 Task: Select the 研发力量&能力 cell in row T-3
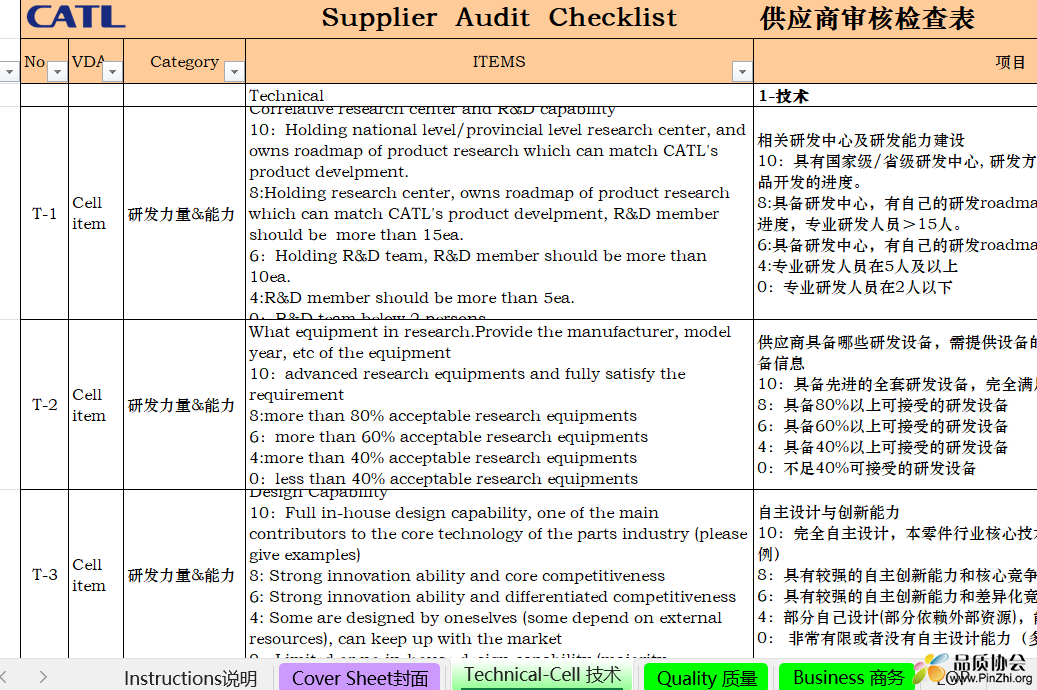[x=184, y=574]
